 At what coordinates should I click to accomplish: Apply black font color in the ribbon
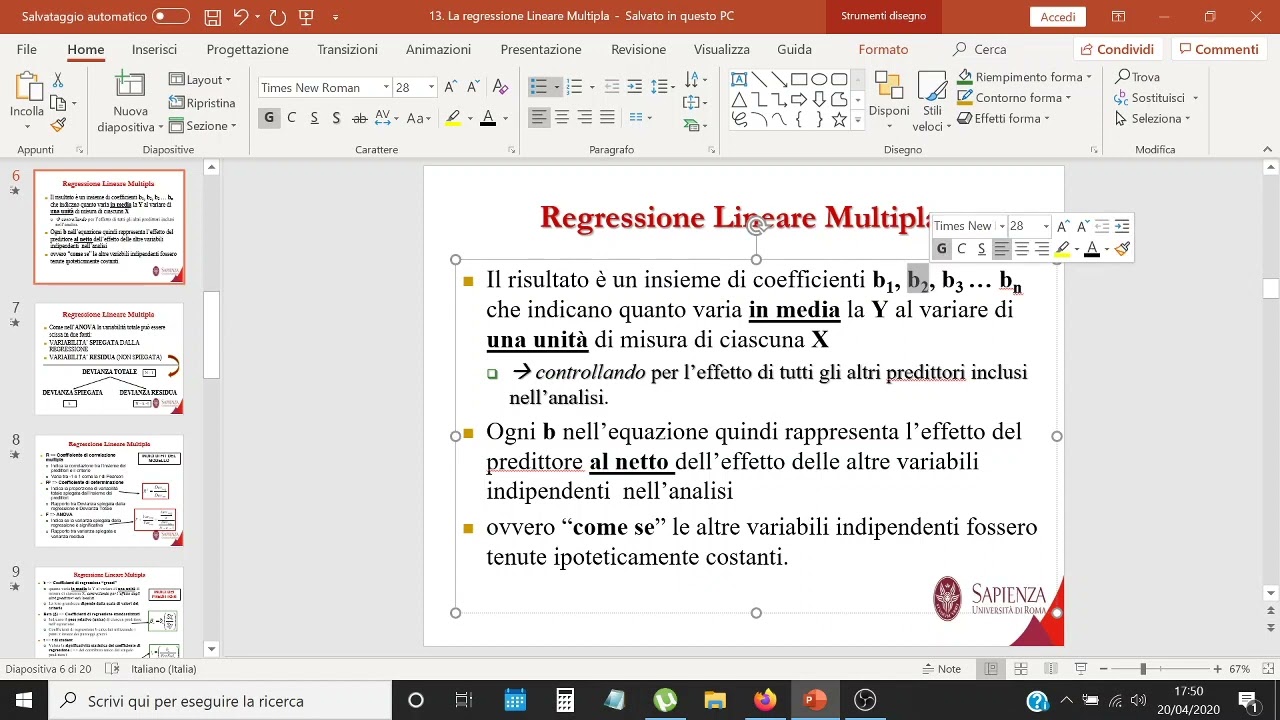click(x=488, y=118)
